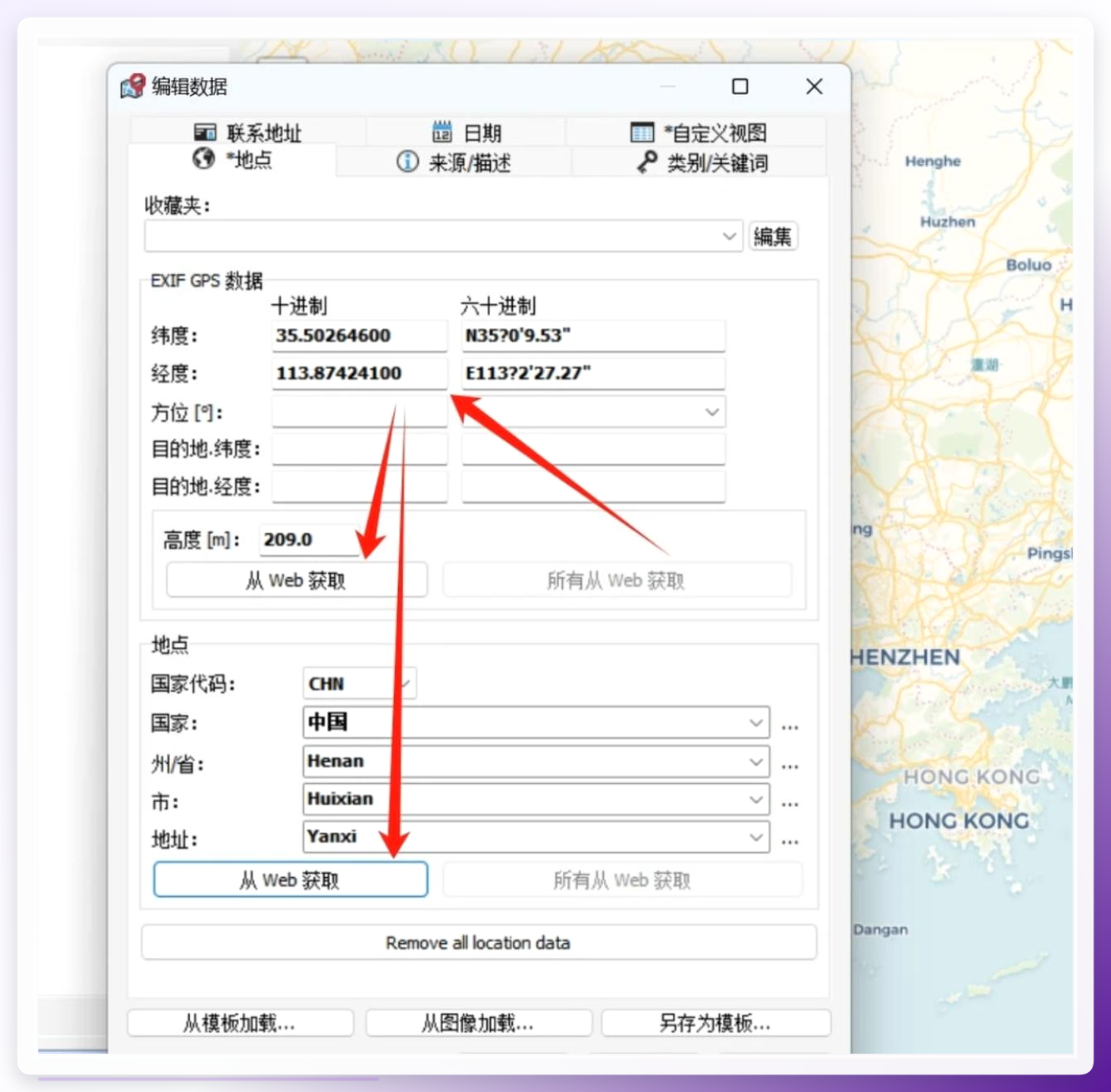Viewport: 1111px width, 1092px height.
Task: Expand the 州/省 dropdown showing Henan
Action: 756,761
